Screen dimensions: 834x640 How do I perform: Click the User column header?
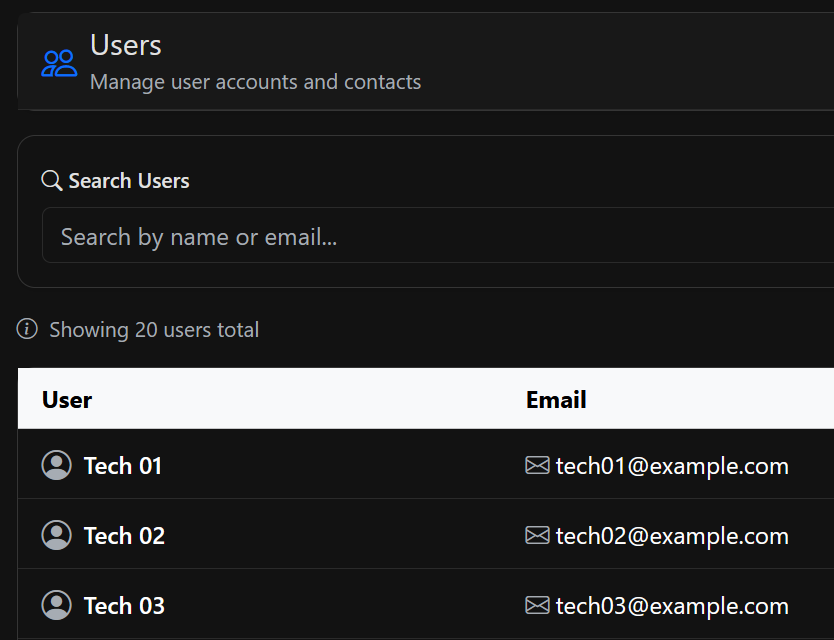tap(67, 400)
